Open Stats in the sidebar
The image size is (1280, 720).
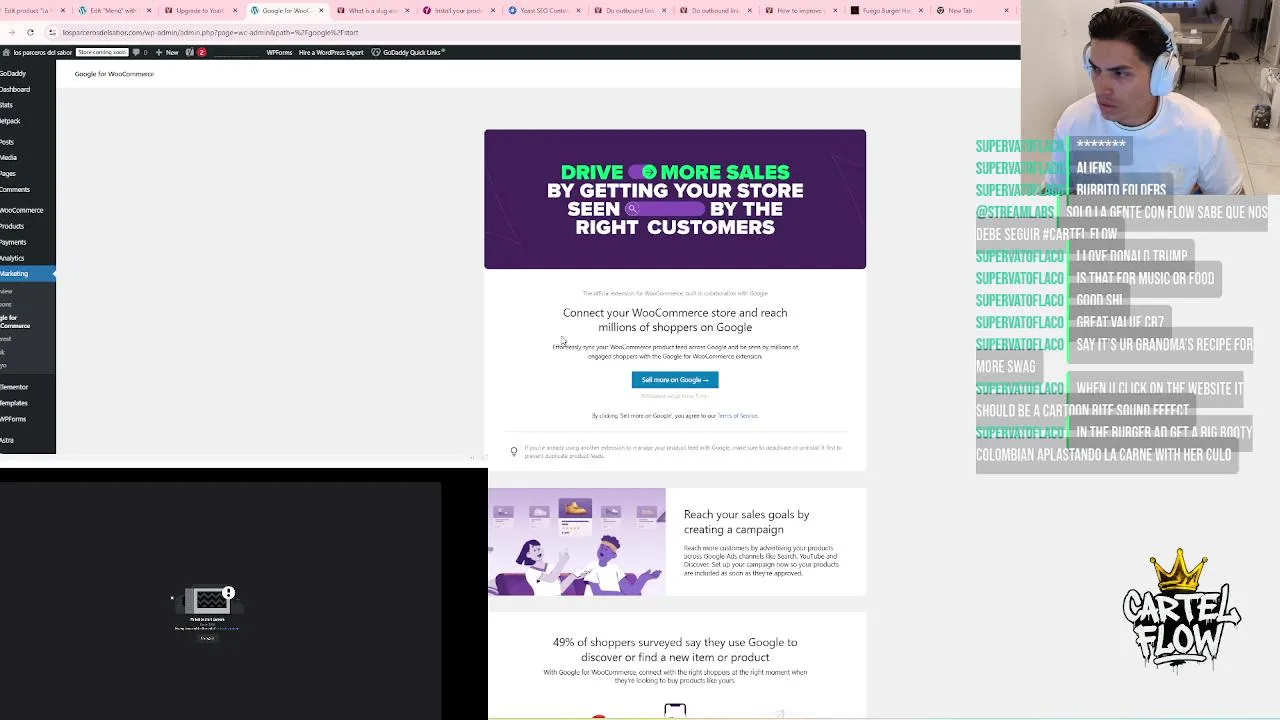[x=27, y=105]
